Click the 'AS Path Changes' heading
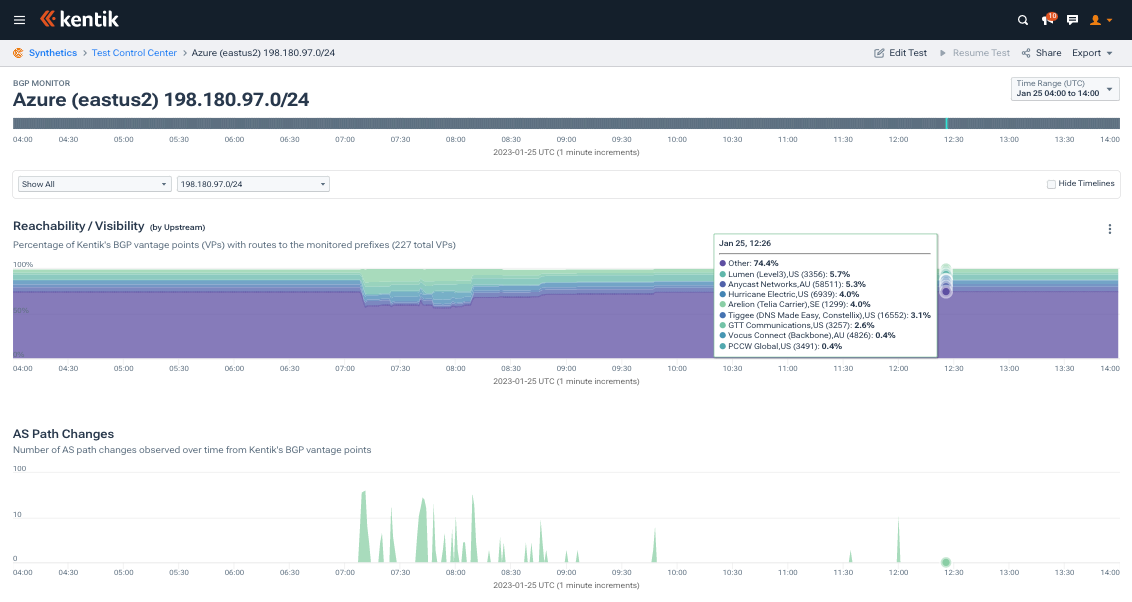Viewport: 1132px width, 602px height. click(64, 434)
